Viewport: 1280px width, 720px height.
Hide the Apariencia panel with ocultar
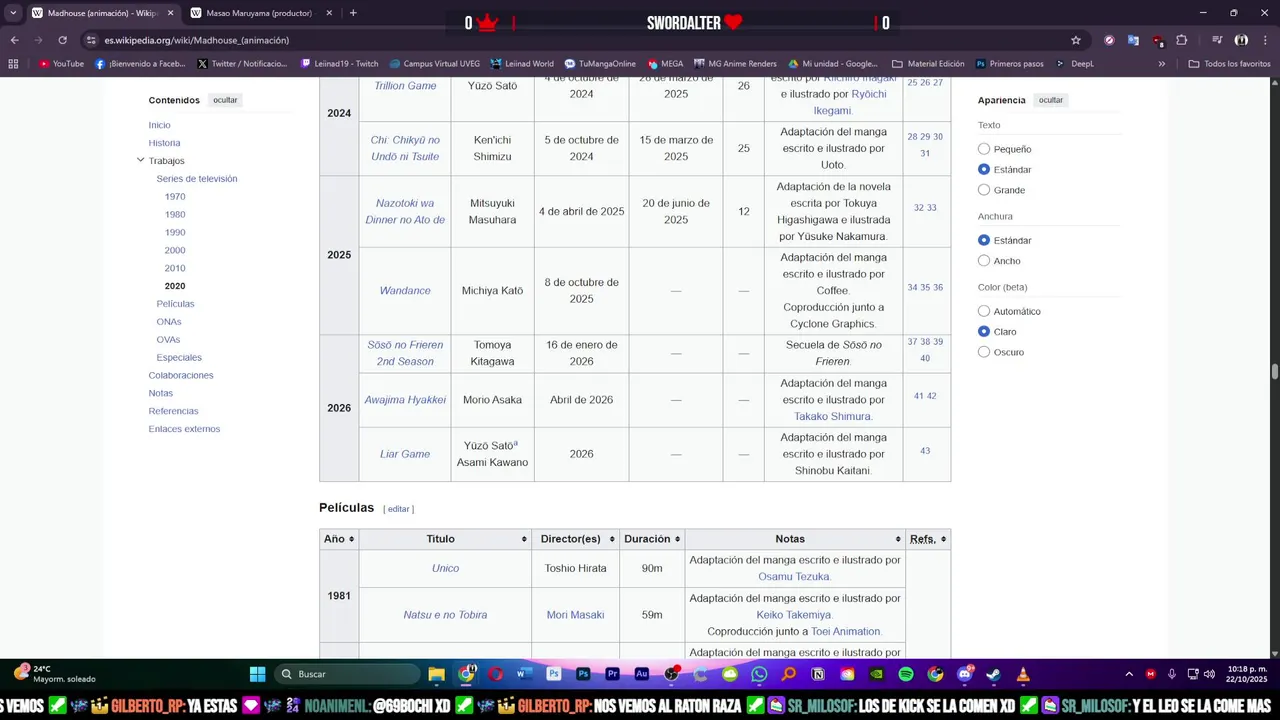click(1050, 100)
